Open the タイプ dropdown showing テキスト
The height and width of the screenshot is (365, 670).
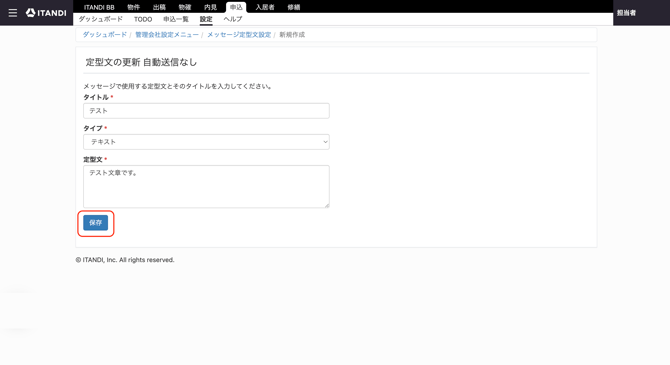(206, 142)
